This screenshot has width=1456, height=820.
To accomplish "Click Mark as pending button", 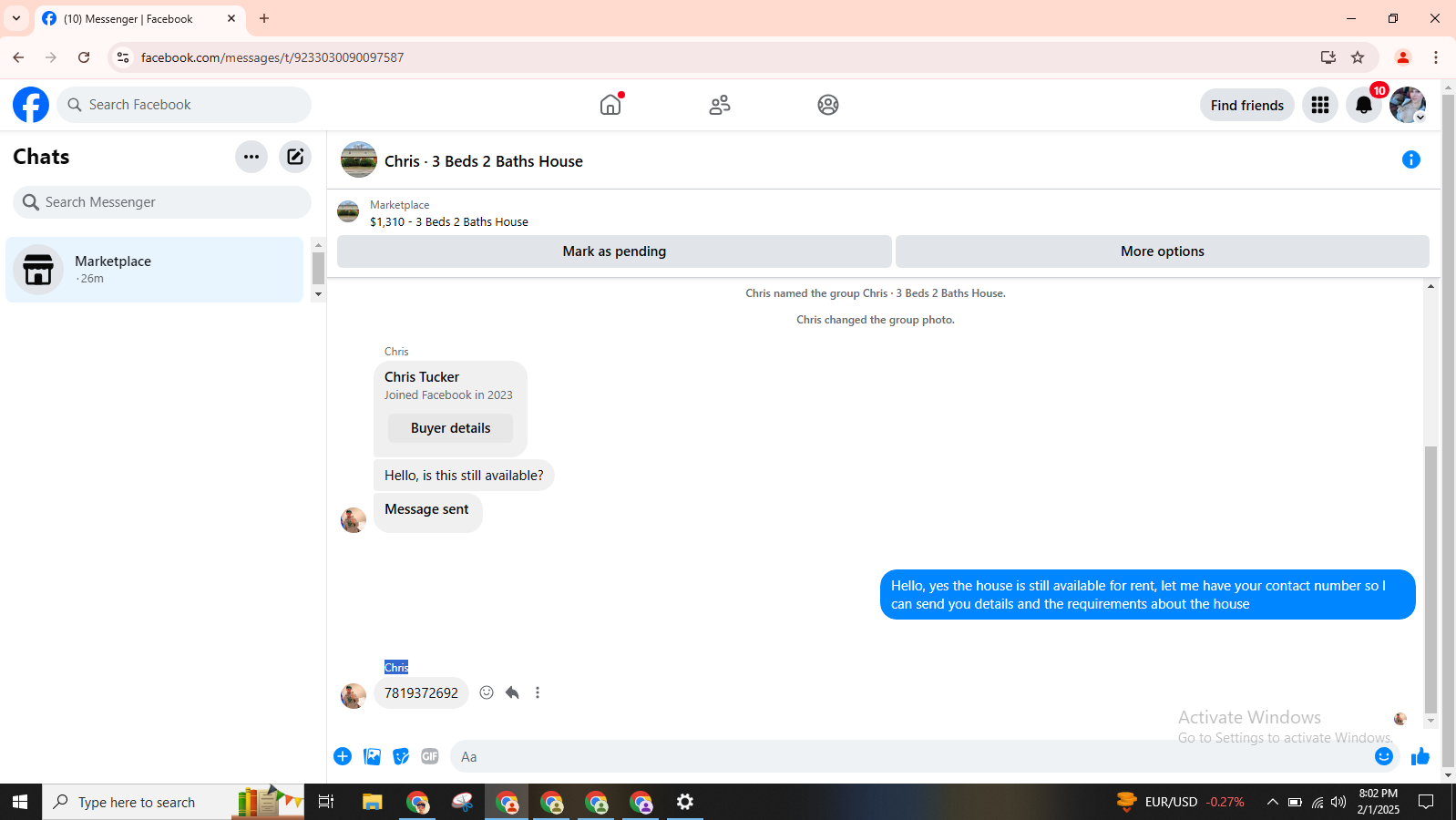I will point(614,251).
